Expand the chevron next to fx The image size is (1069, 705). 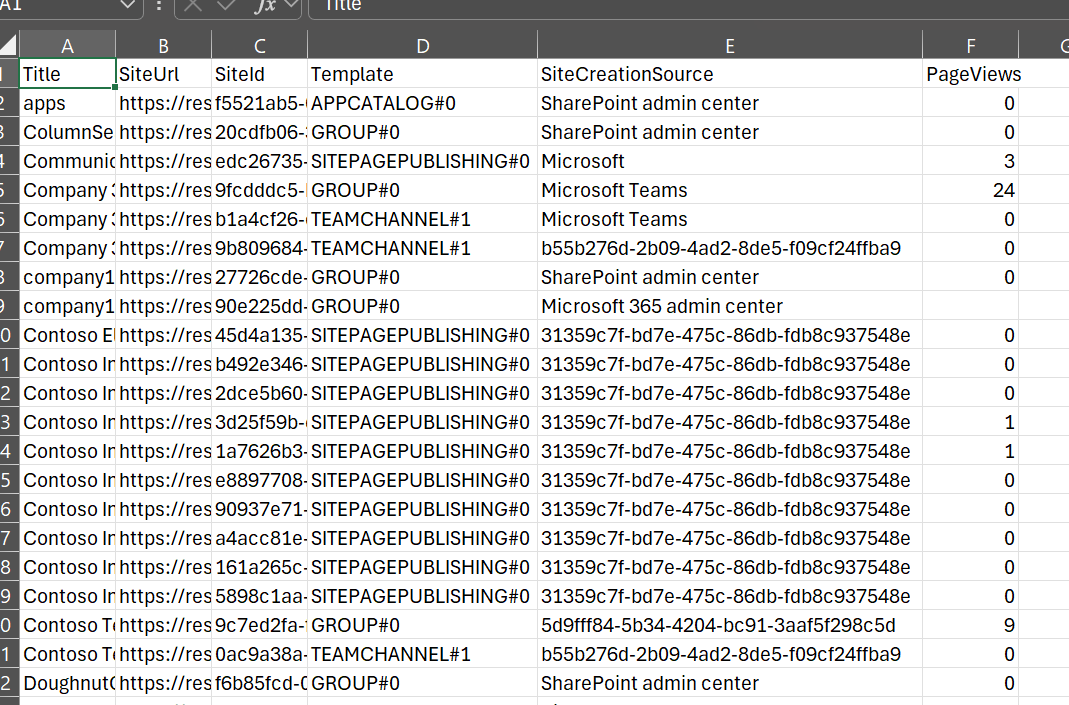(x=291, y=5)
